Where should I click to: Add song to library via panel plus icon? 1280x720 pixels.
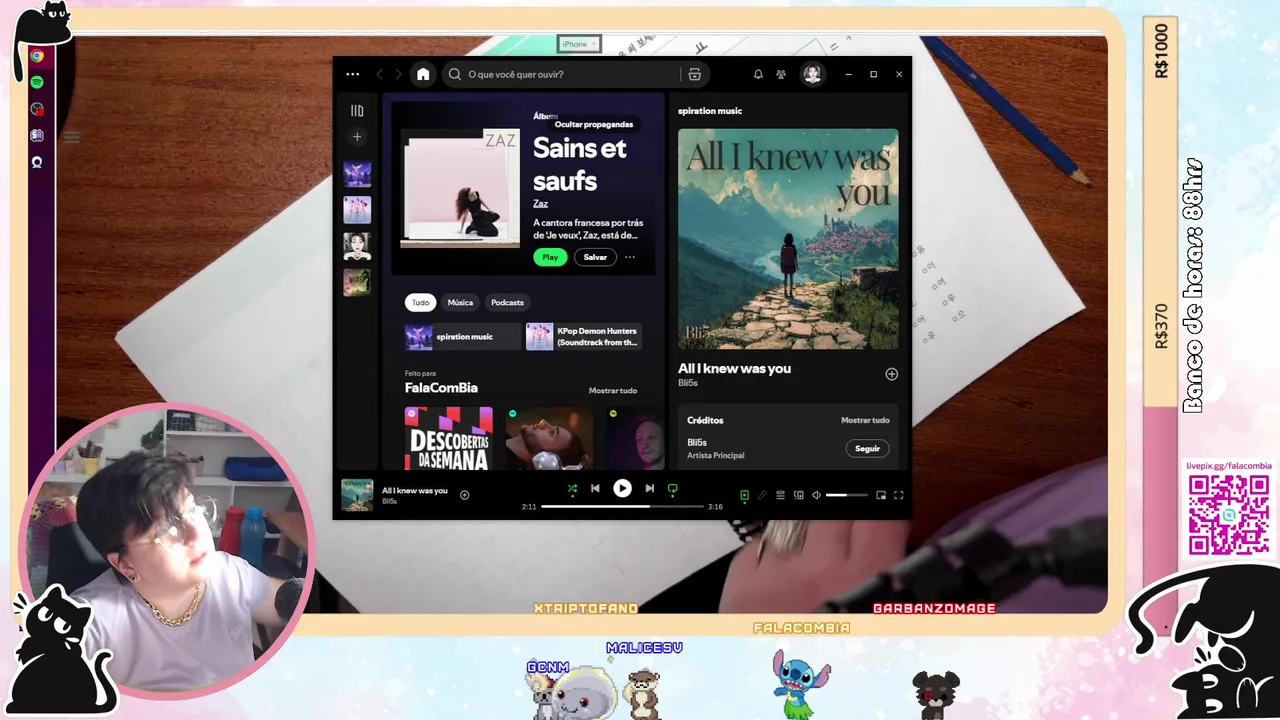891,374
